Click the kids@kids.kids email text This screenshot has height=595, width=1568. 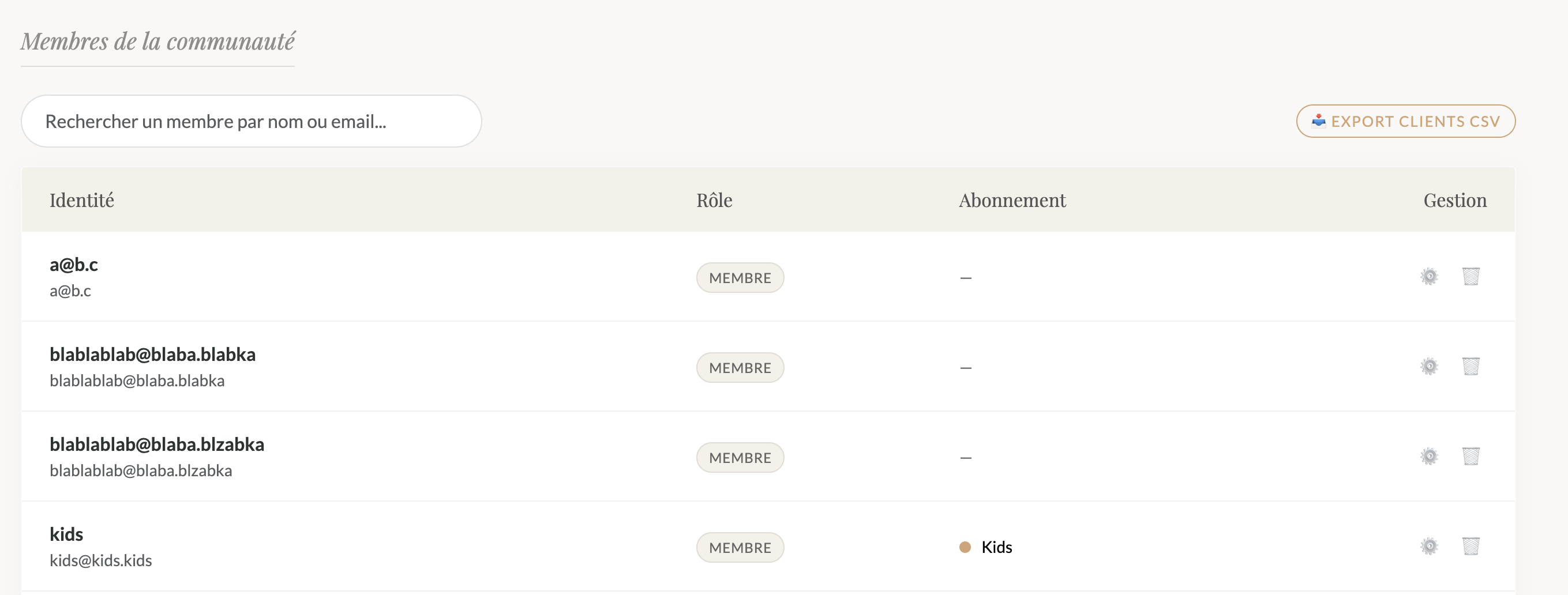pyautogui.click(x=101, y=561)
